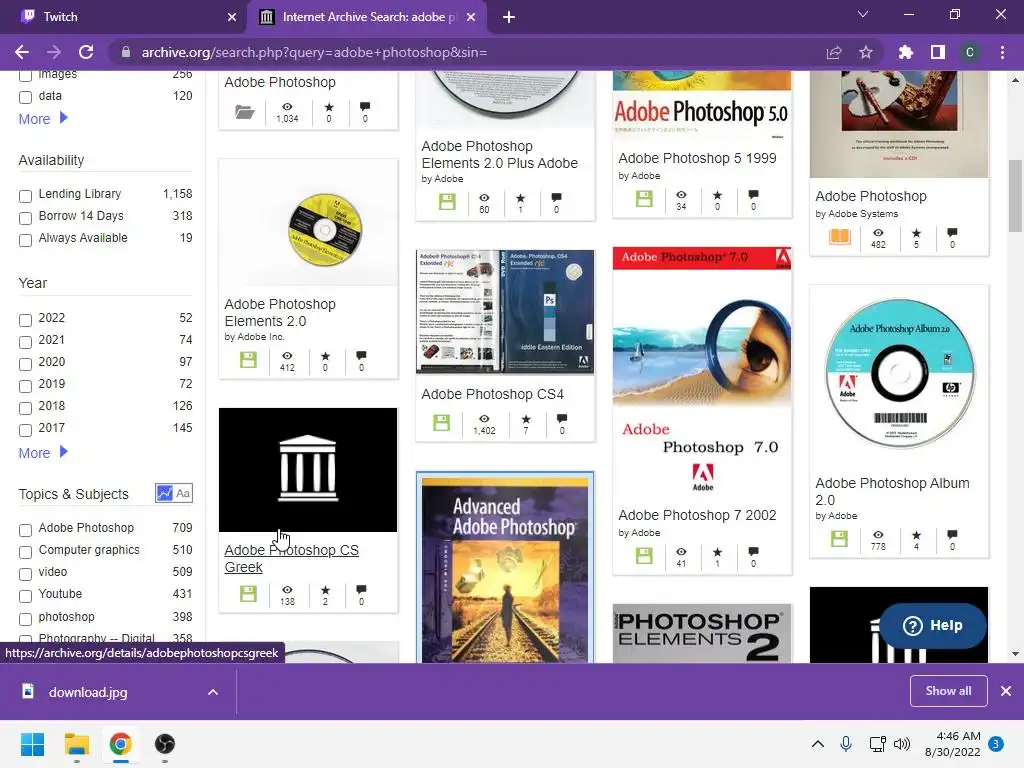This screenshot has height=768, width=1024.
Task: Open the Advanced Adobe Photoshop book cover
Action: pos(505,569)
